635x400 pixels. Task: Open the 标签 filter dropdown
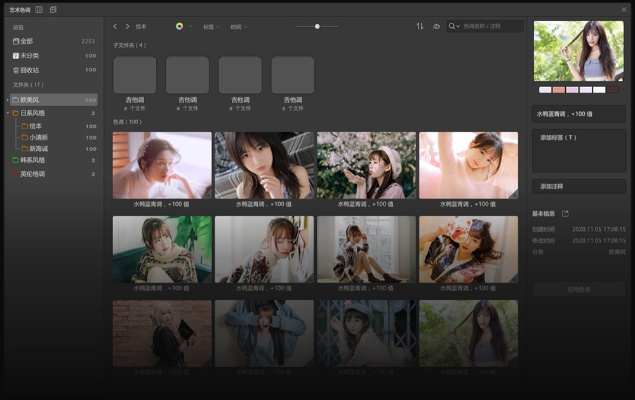coord(210,26)
